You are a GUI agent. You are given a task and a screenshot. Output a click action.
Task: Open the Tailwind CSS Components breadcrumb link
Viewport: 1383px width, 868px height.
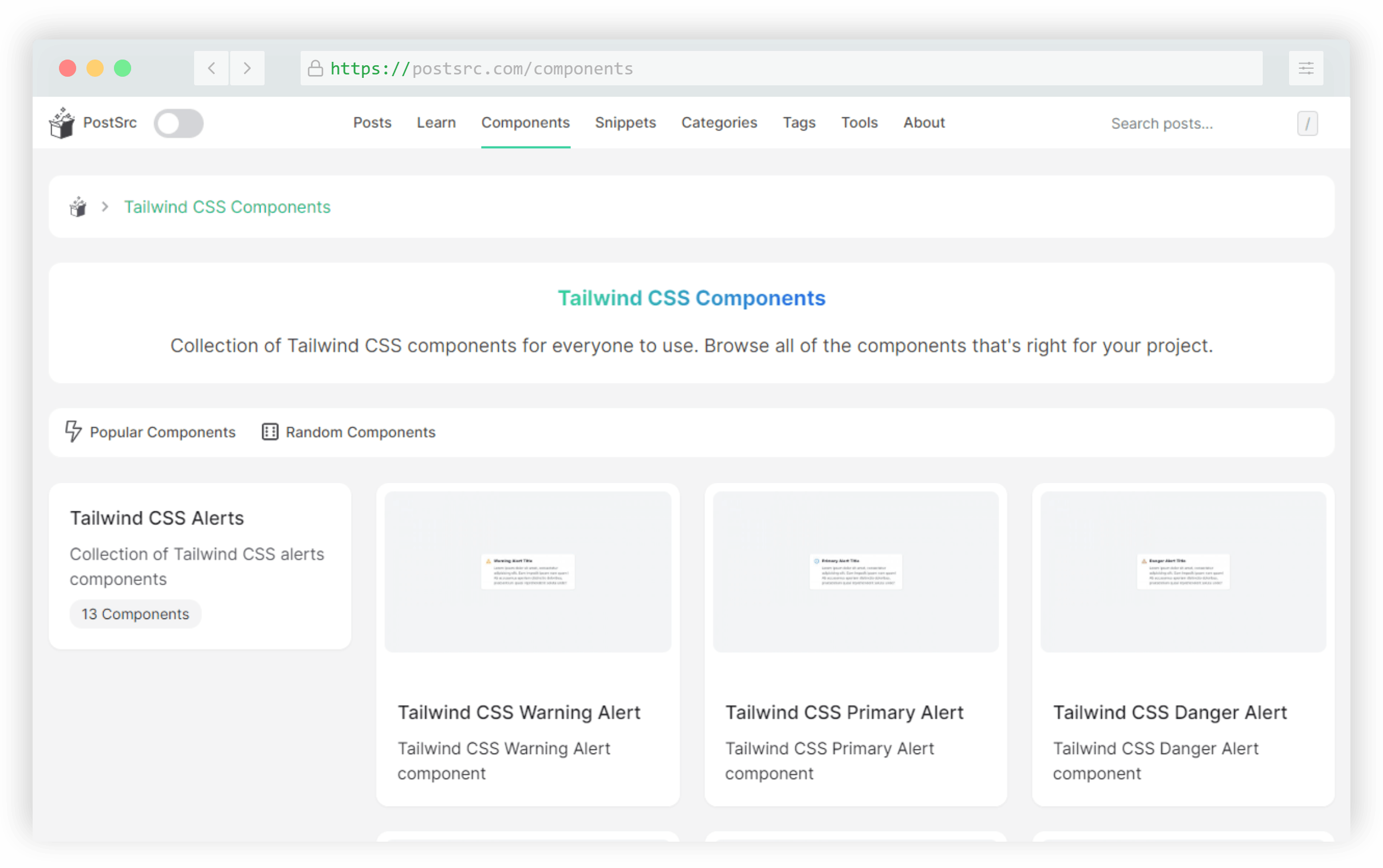tap(227, 207)
